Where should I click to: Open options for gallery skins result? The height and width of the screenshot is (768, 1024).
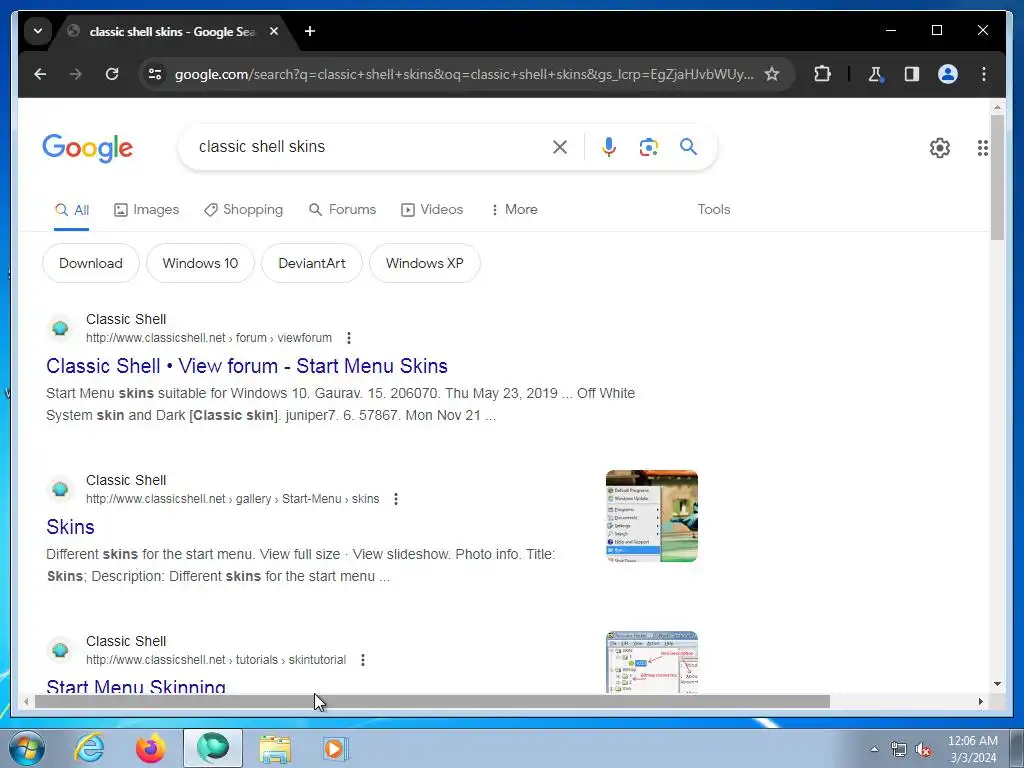(396, 500)
